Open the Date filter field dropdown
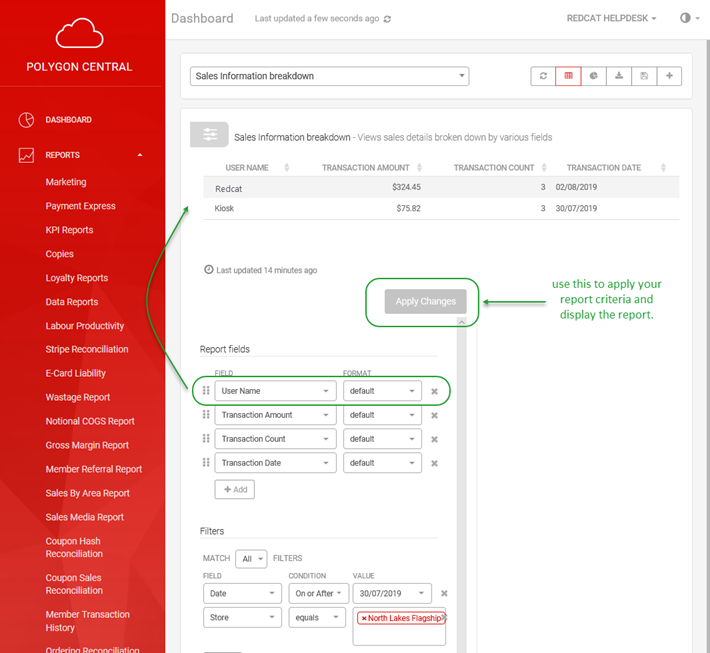The width and height of the screenshot is (710, 653). point(242,593)
